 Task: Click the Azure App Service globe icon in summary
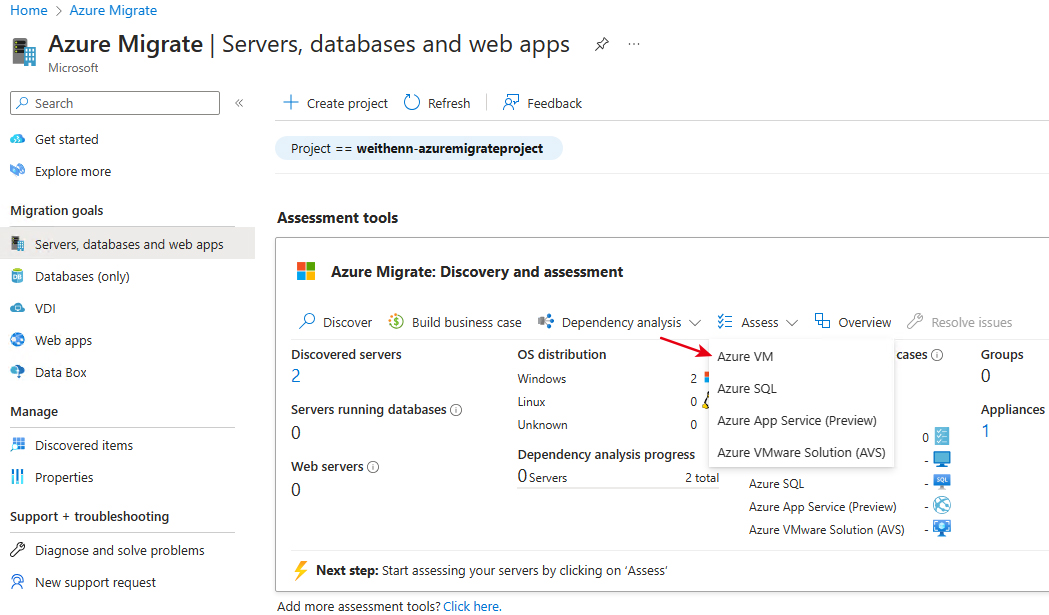pyautogui.click(x=942, y=505)
